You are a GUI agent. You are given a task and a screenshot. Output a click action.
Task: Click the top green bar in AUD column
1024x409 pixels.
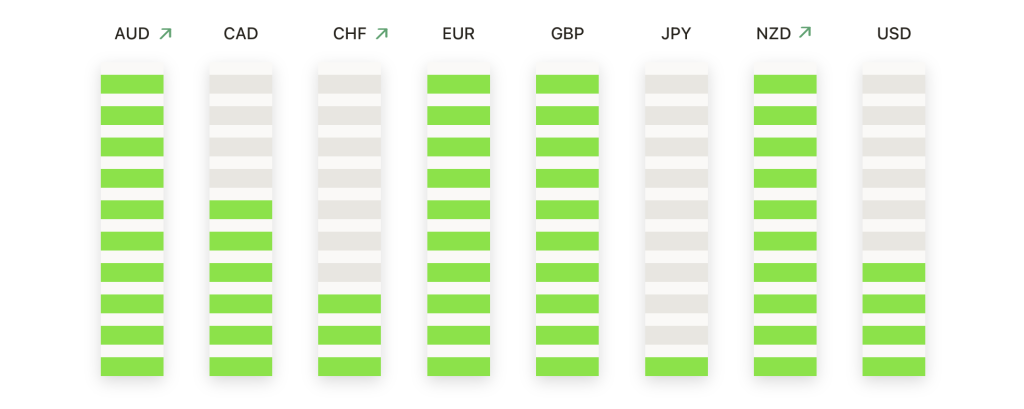132,84
